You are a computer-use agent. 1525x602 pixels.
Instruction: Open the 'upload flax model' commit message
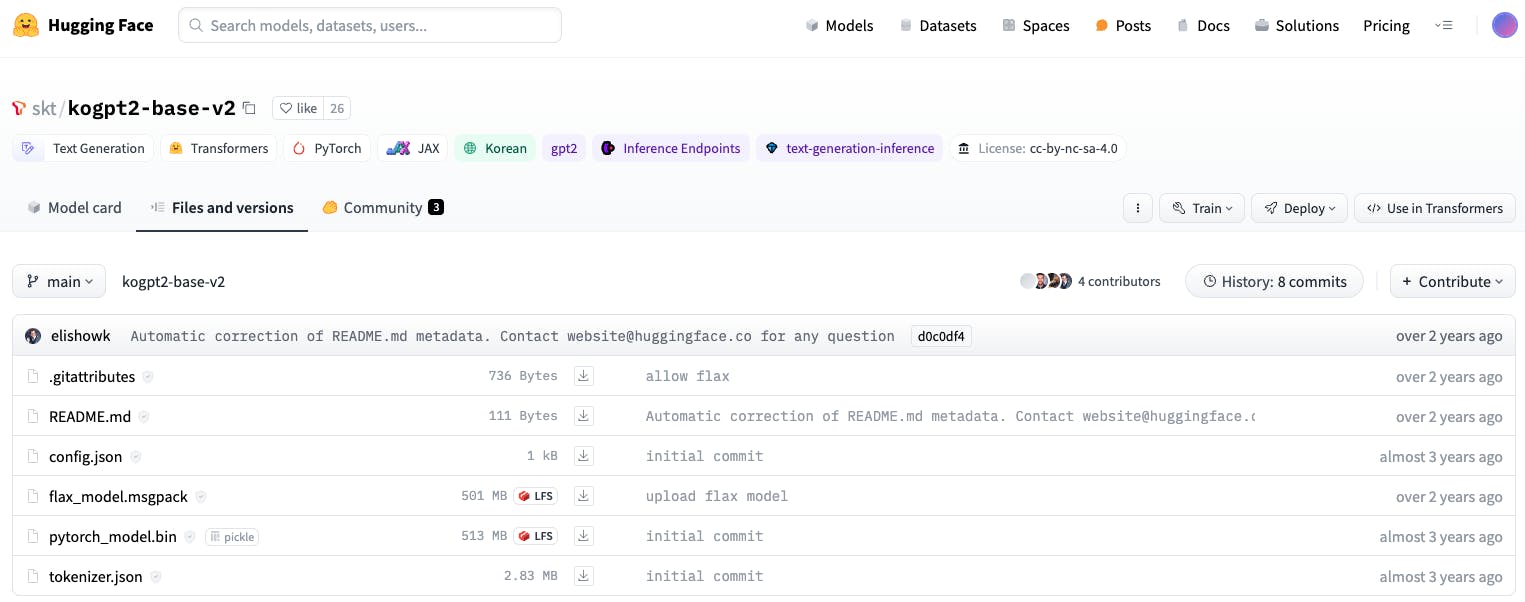coord(717,496)
